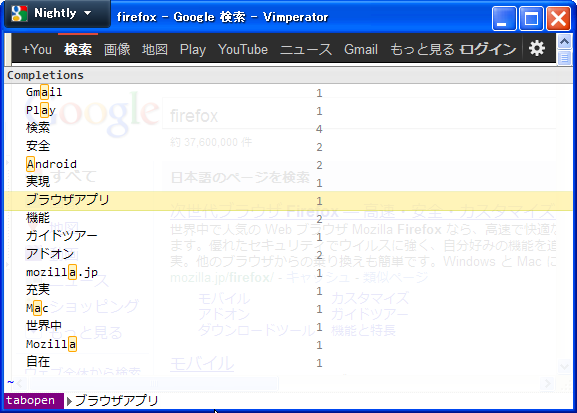Screen dimensions: 577x413
Task: Open Google settings gear icon
Action: [537, 49]
